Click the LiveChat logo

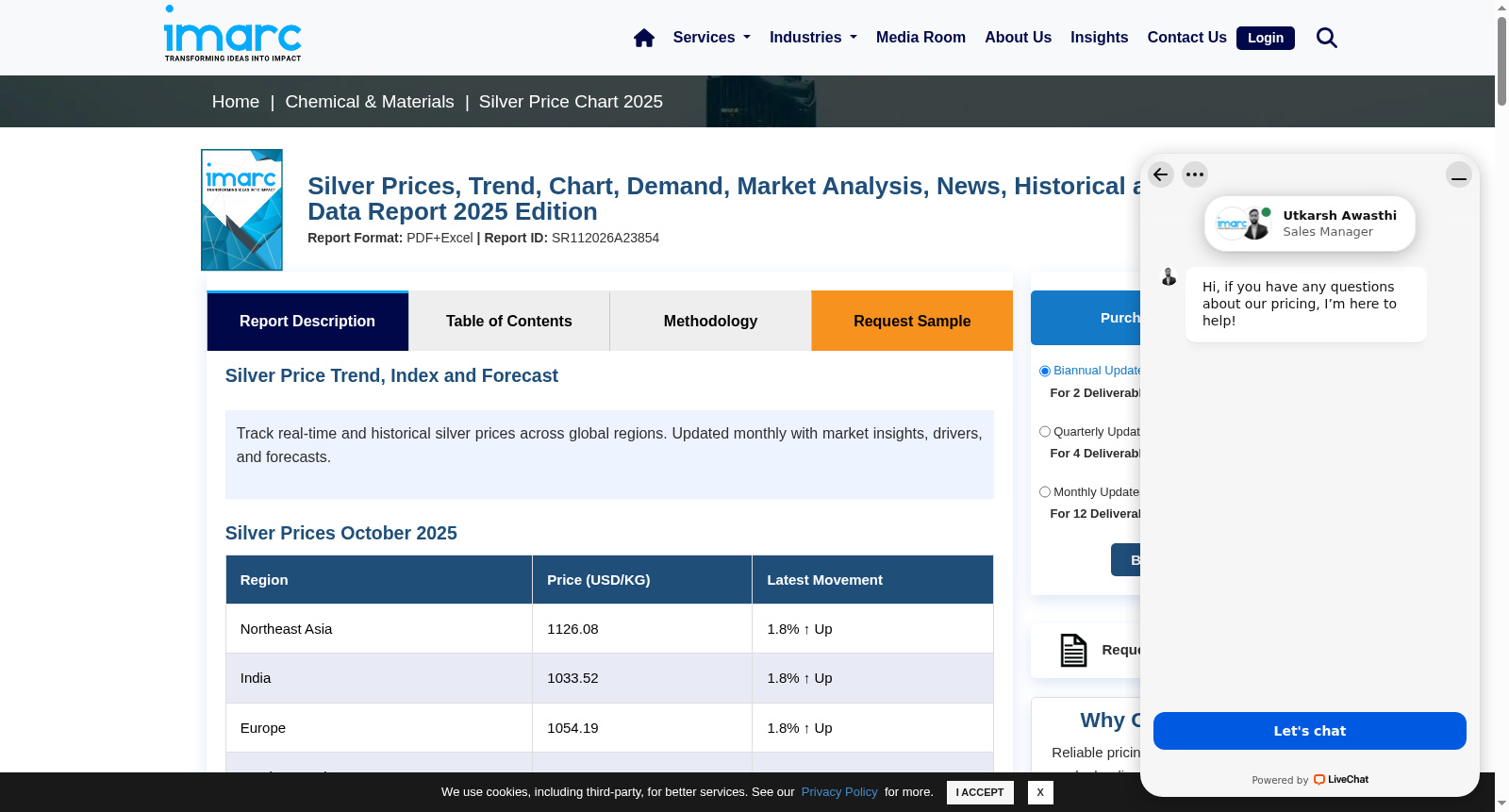tap(1341, 780)
